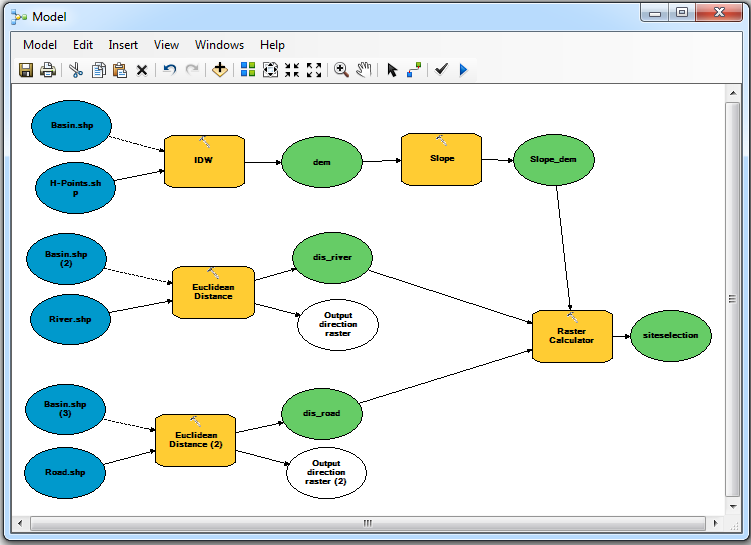
Task: Select the IDW tool box
Action: [x=205, y=161]
